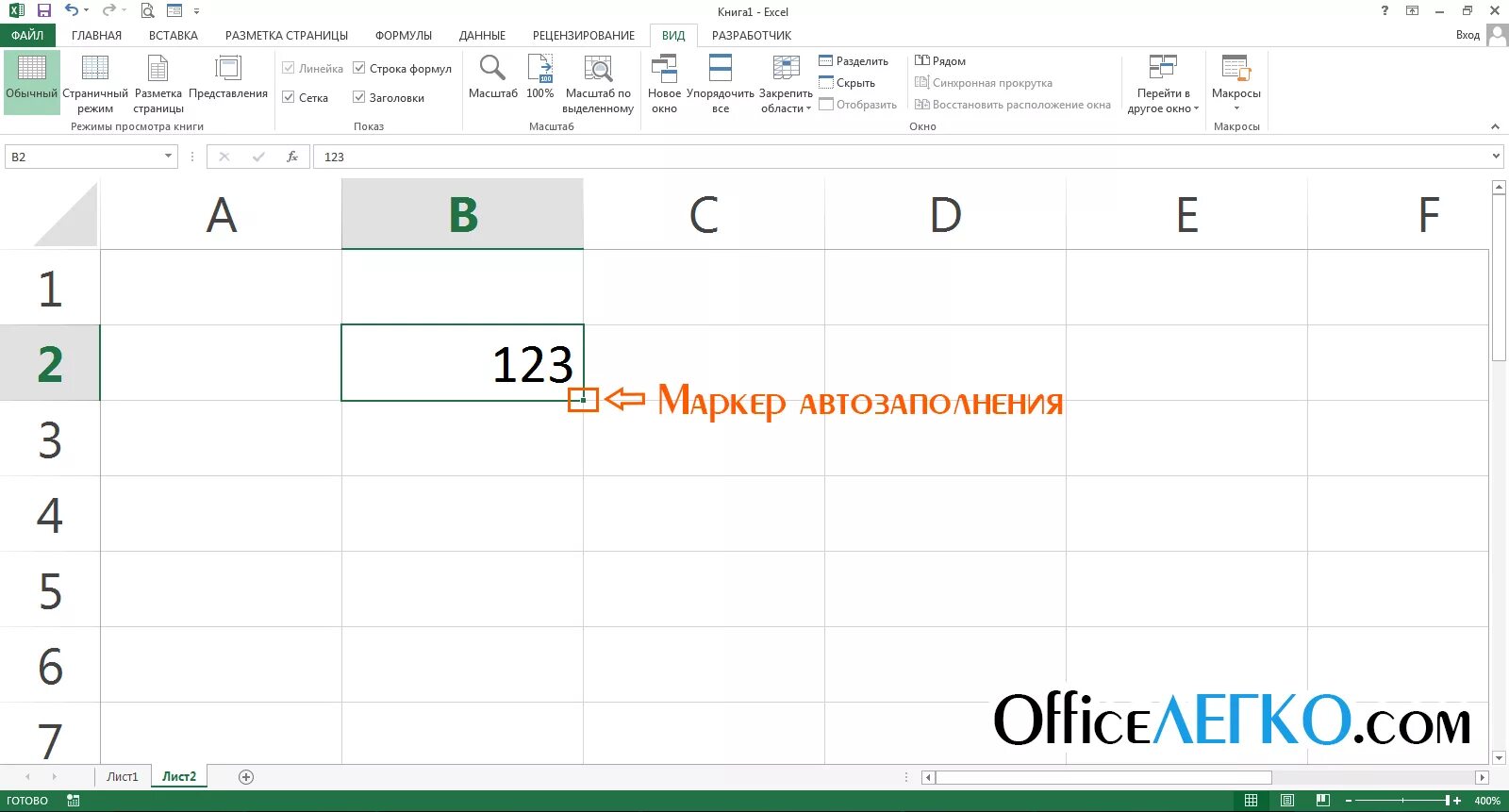Click Упорядочить все windows

click(x=721, y=84)
